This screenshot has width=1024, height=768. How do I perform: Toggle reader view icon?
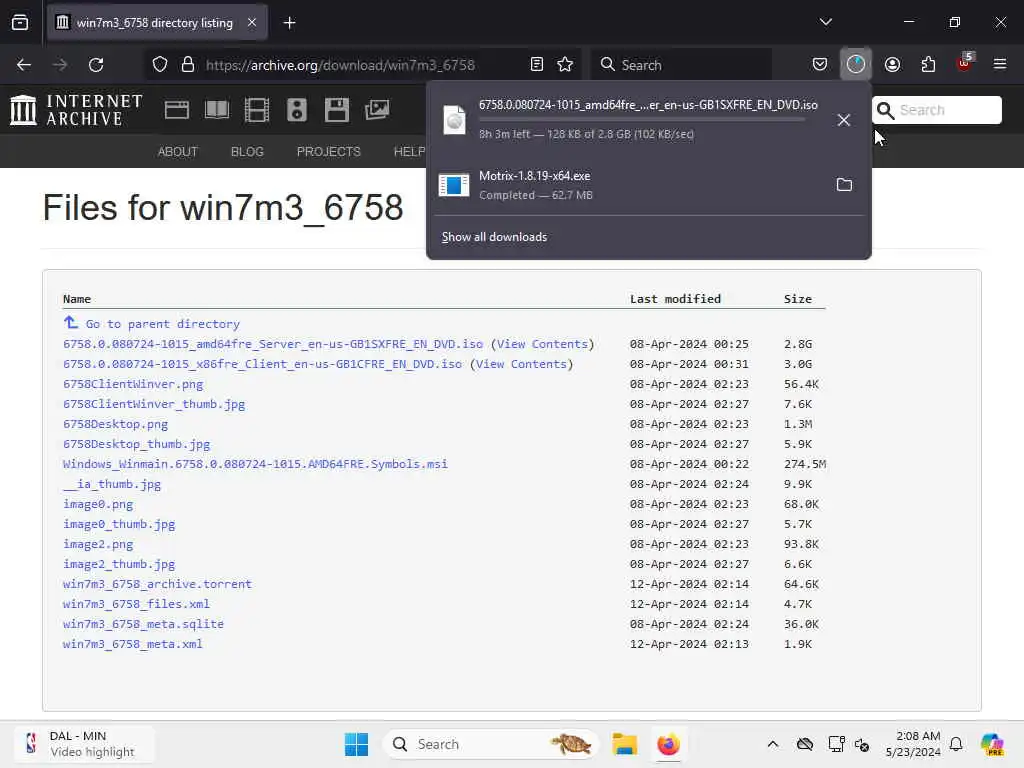537,65
